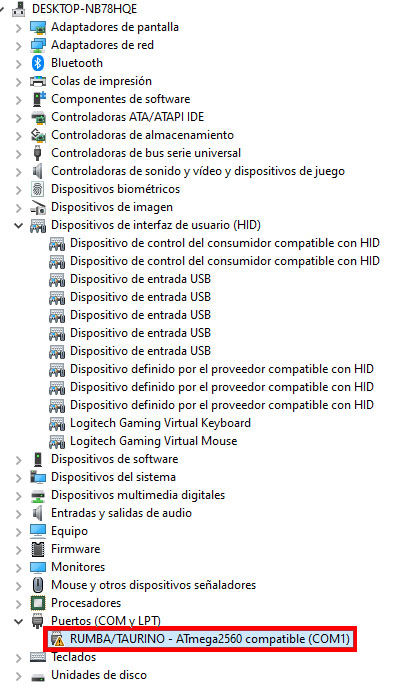Screen dimensions: 410x692
Task: Click the Controladoras de bus serie universal USB icon
Action: (x=38, y=153)
